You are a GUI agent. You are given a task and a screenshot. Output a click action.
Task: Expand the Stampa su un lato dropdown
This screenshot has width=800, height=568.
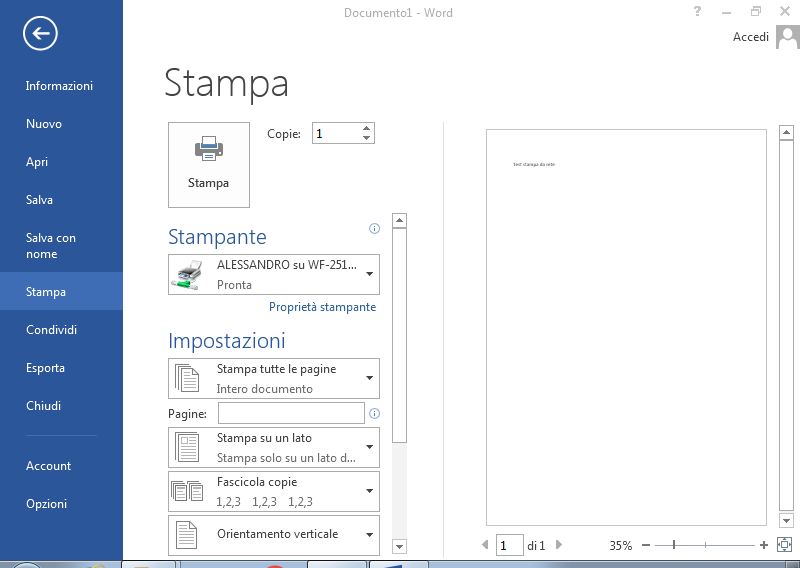click(x=274, y=448)
